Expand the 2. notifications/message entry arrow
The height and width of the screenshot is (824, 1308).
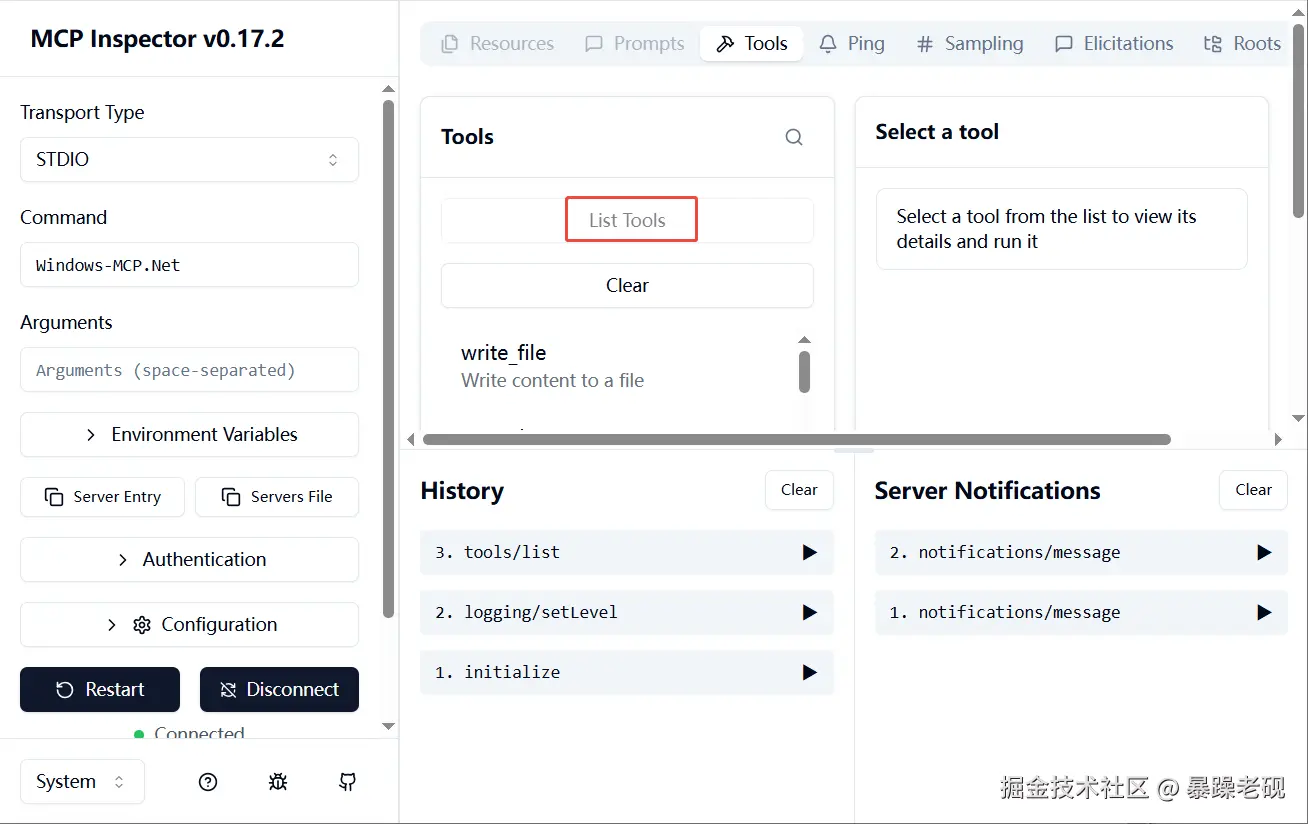point(1263,552)
